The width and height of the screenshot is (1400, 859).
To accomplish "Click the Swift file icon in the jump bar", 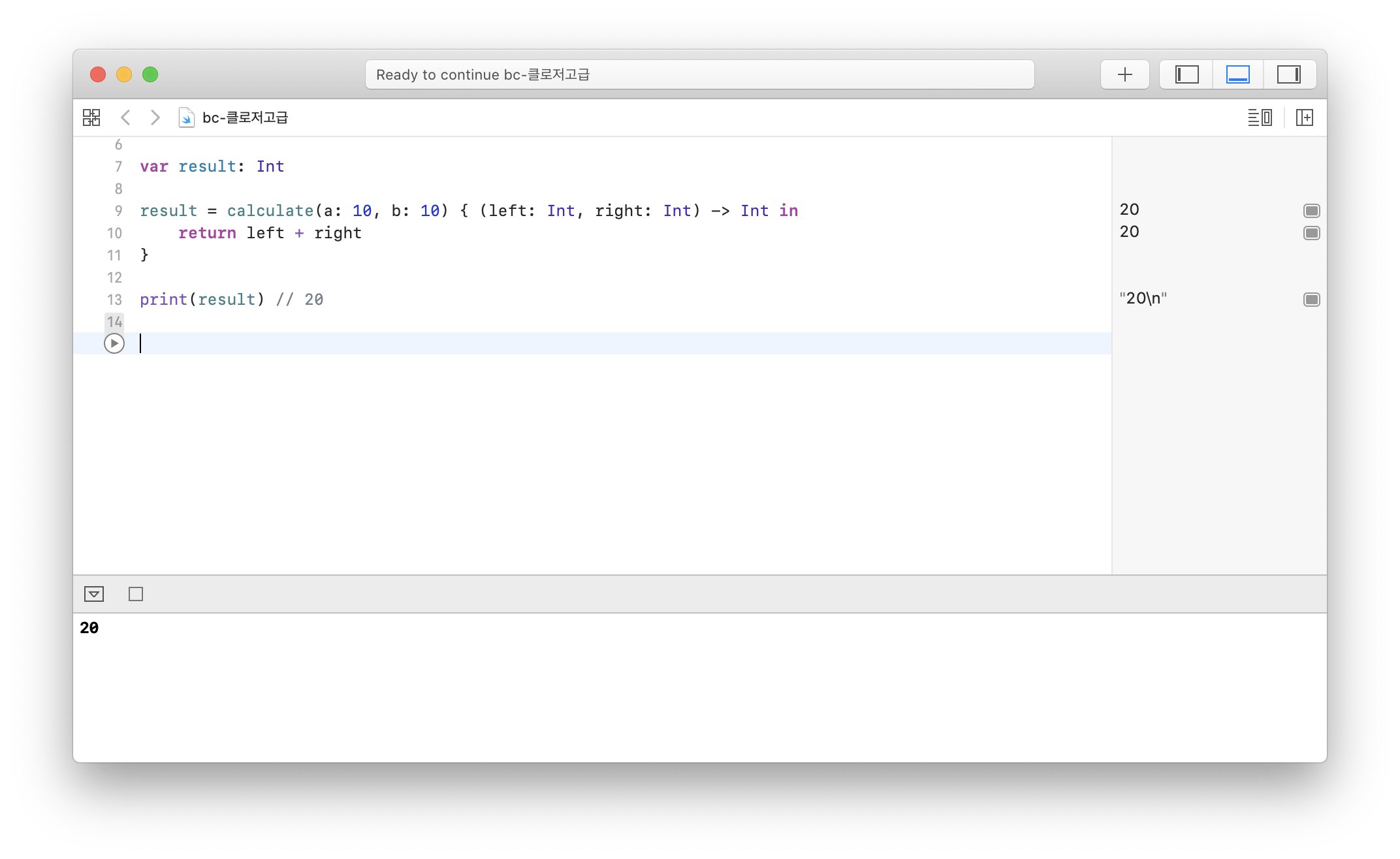I will (186, 117).
